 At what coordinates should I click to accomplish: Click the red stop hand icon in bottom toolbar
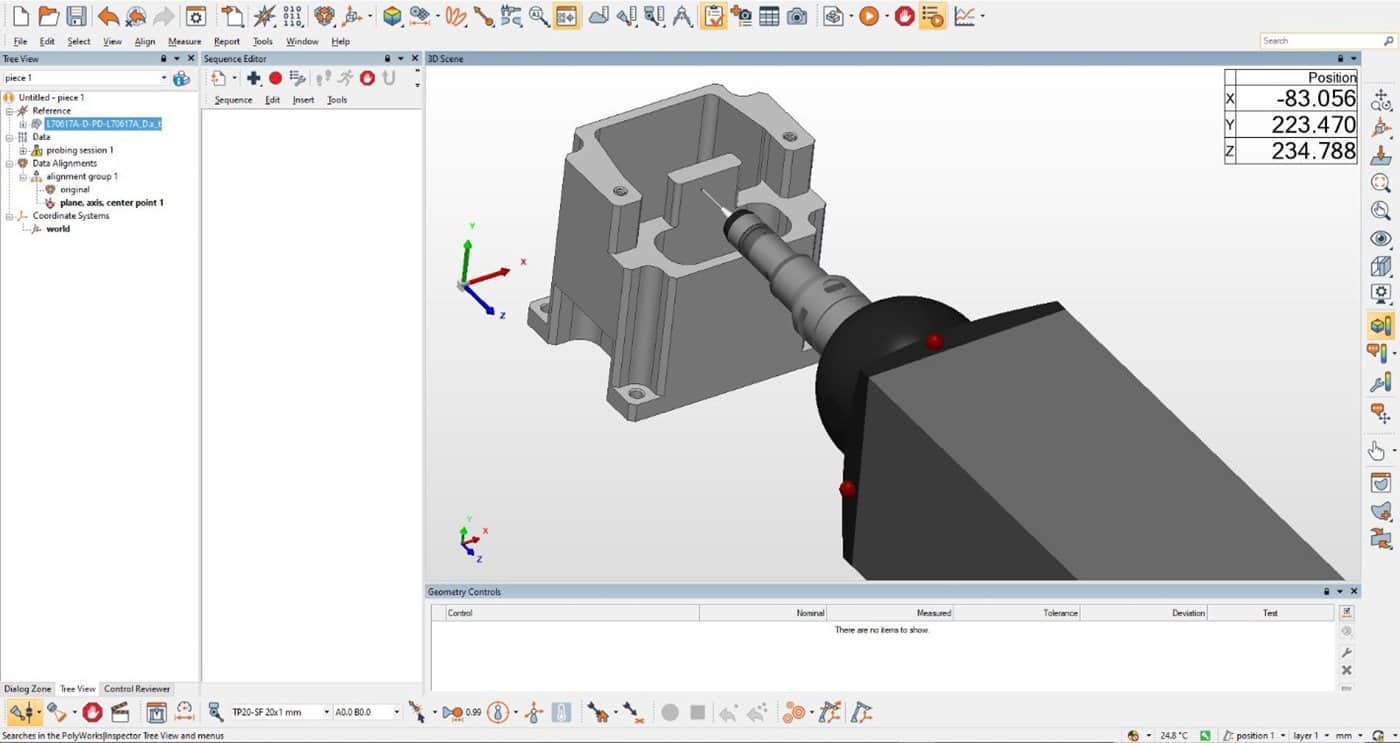tap(92, 712)
